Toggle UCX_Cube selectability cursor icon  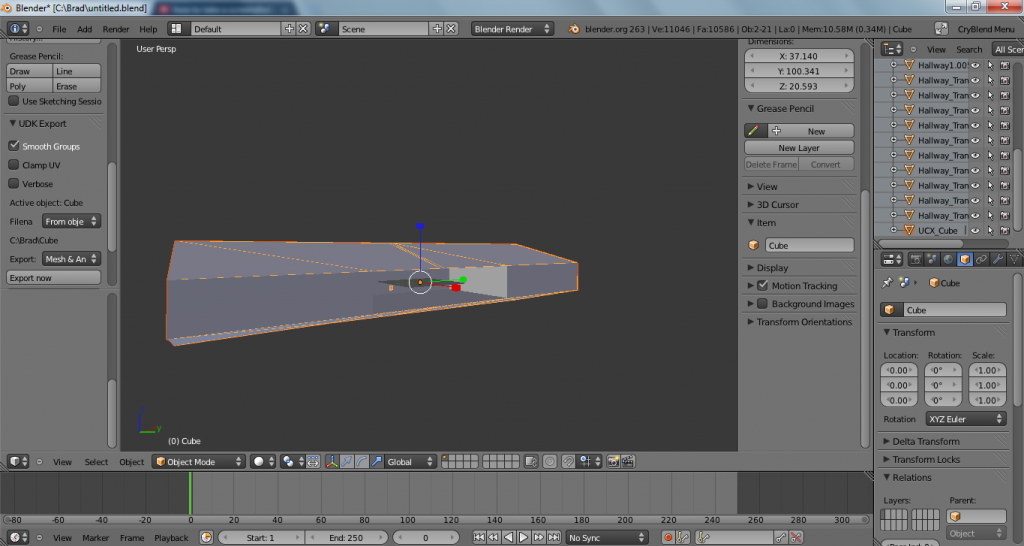(x=990, y=231)
